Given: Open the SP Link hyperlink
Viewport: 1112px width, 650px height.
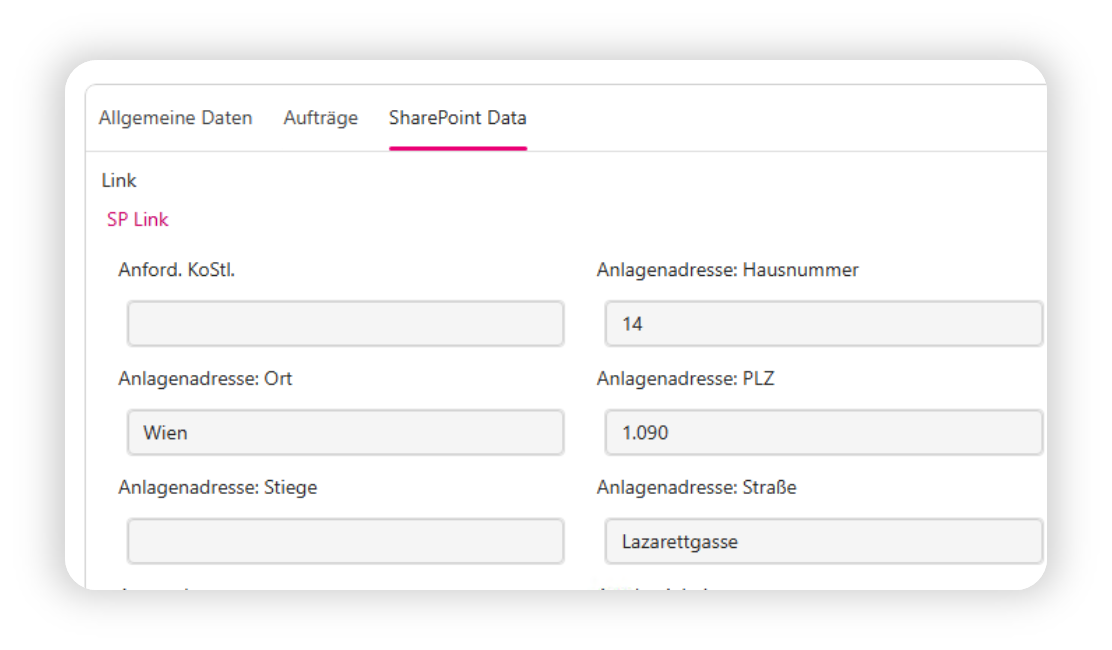Looking at the screenshot, I should click(138, 220).
